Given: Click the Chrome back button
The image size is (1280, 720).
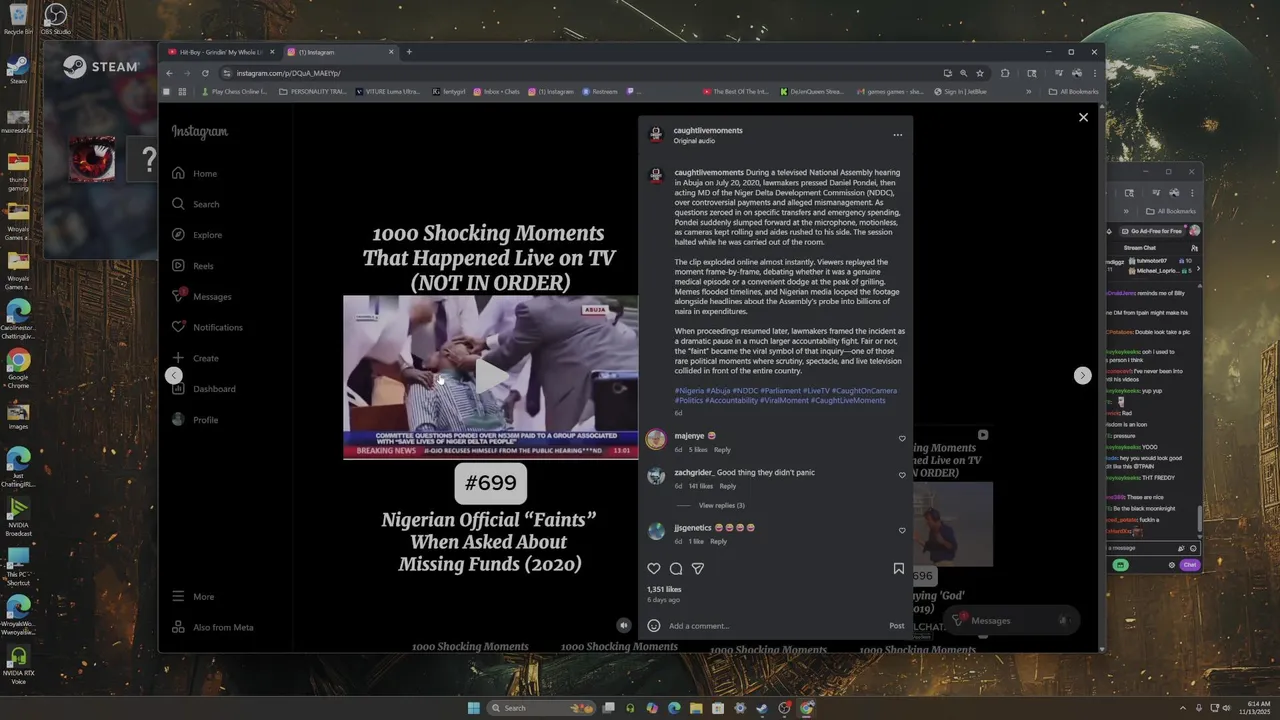Looking at the screenshot, I should [169, 73].
